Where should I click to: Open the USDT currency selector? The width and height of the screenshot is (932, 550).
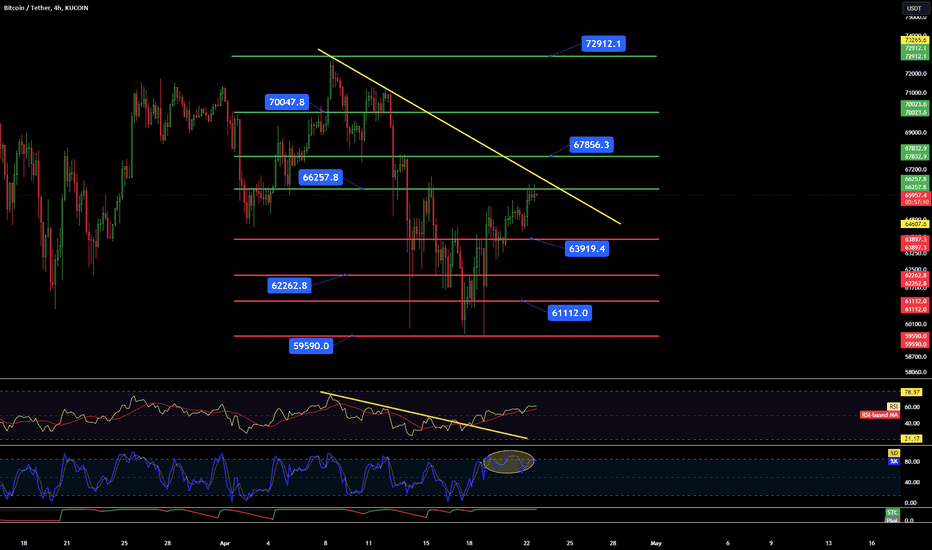[x=914, y=8]
